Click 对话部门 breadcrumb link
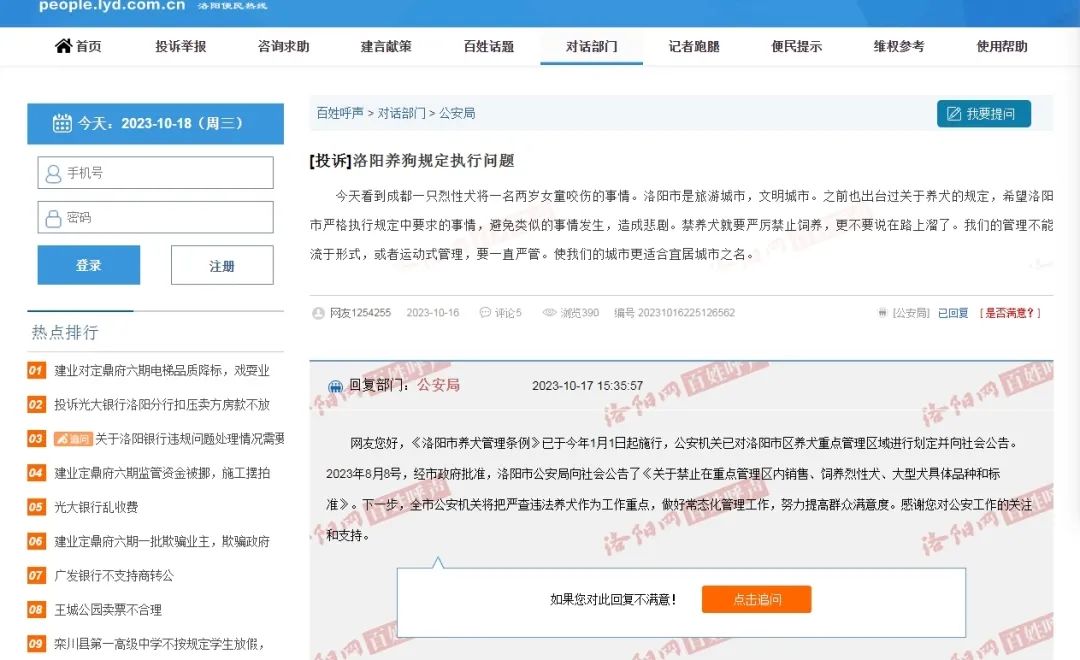This screenshot has height=660, width=1080. pyautogui.click(x=402, y=113)
